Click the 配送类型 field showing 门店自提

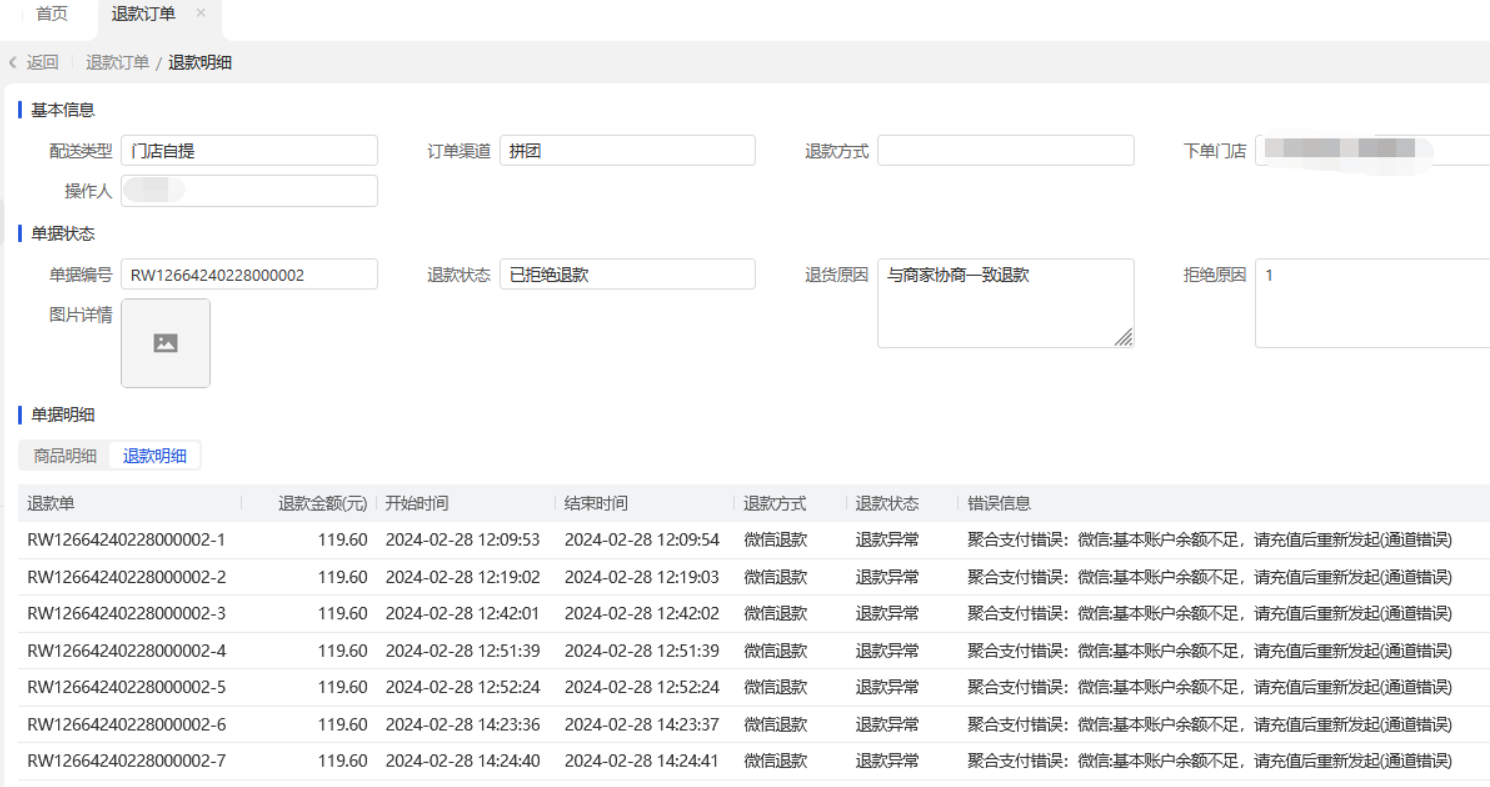[x=249, y=151]
